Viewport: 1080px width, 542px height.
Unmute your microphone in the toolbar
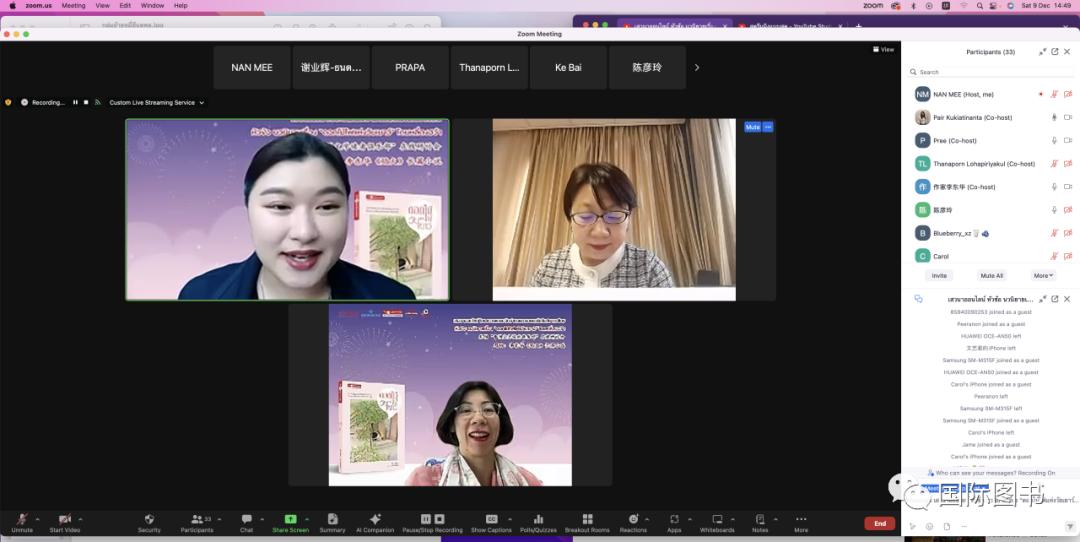coord(21,519)
